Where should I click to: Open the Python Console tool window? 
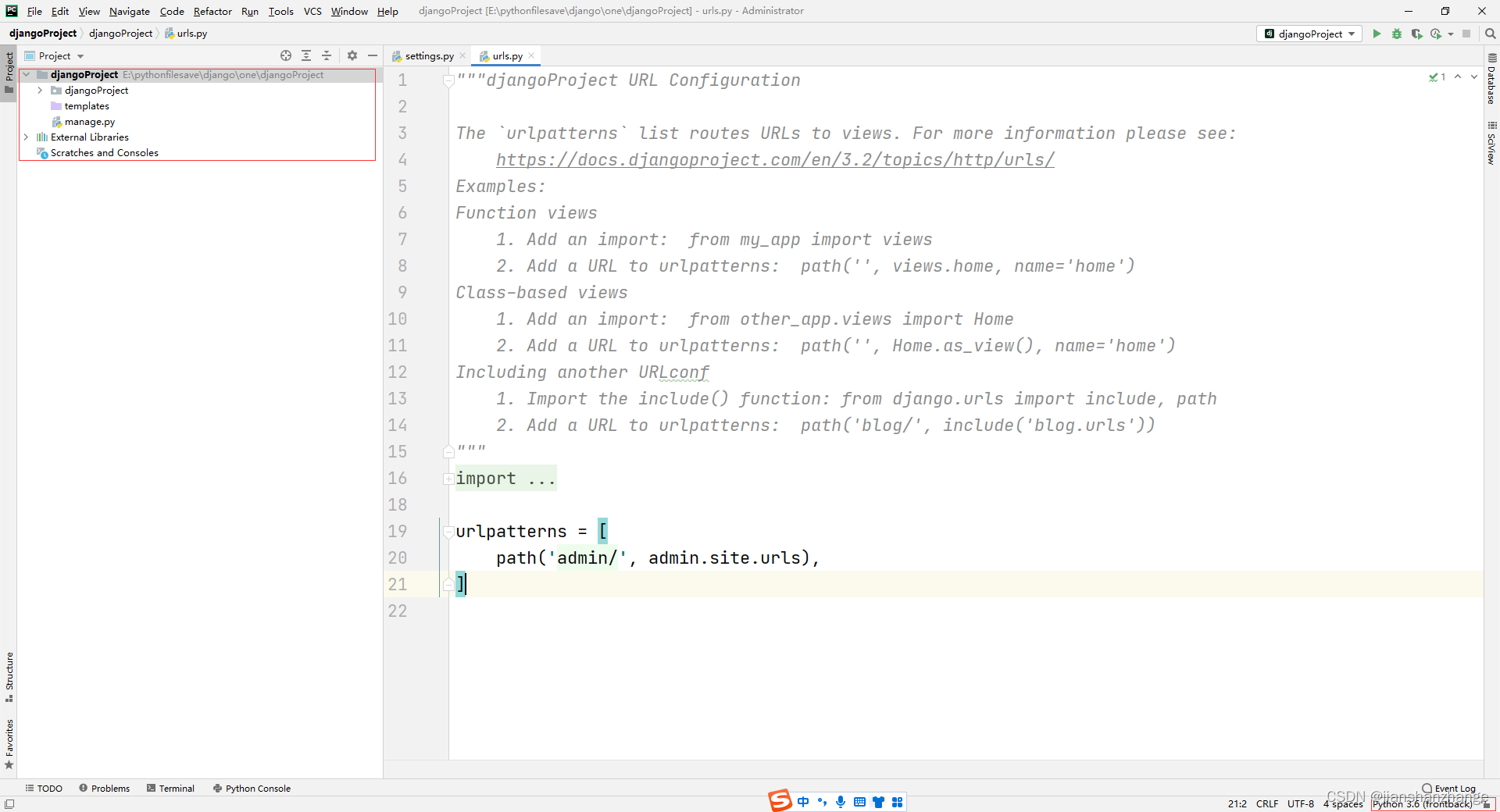pyautogui.click(x=252, y=789)
